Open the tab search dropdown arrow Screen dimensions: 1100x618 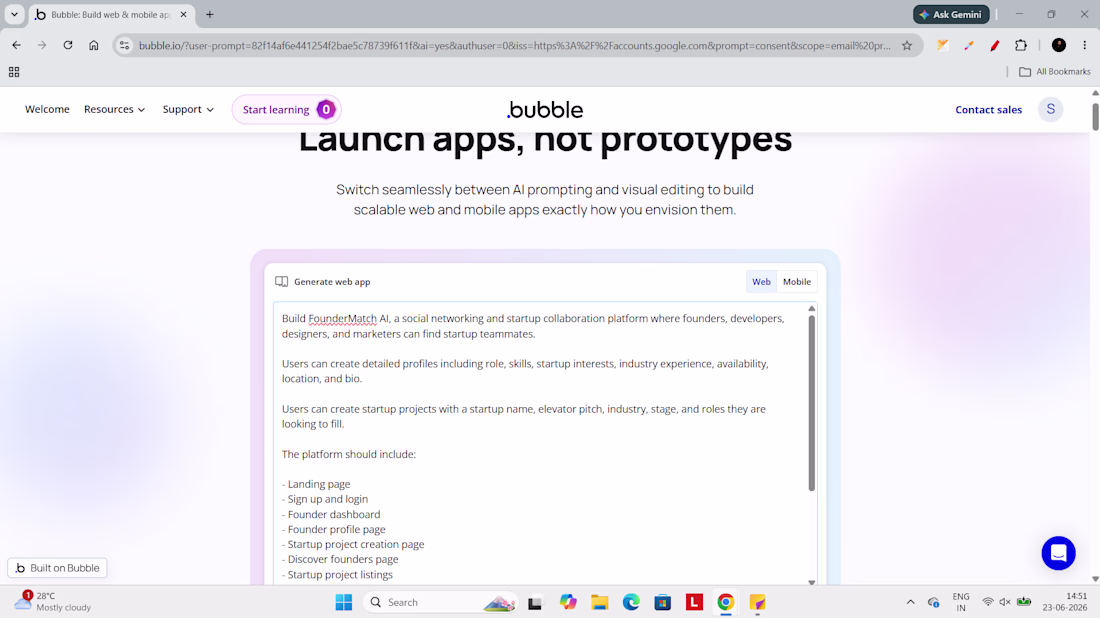click(x=14, y=14)
